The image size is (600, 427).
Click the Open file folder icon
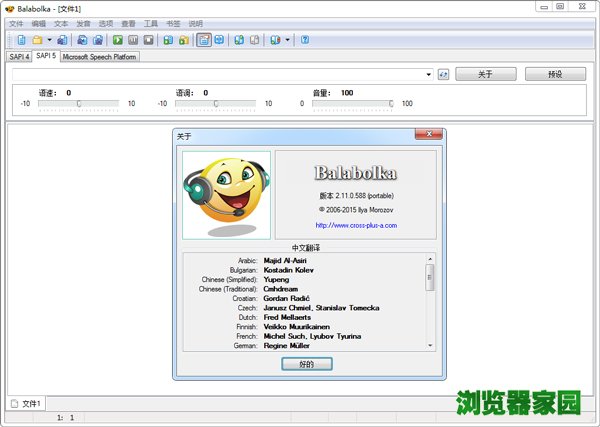(37, 40)
